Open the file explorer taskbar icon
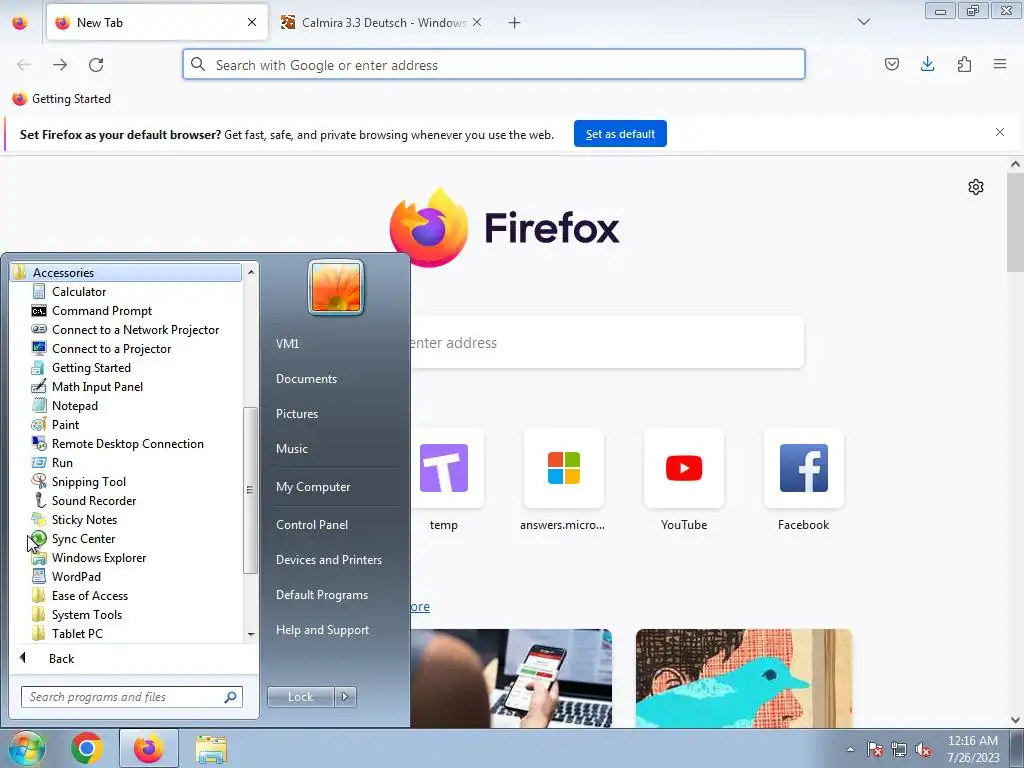 pyautogui.click(x=211, y=749)
